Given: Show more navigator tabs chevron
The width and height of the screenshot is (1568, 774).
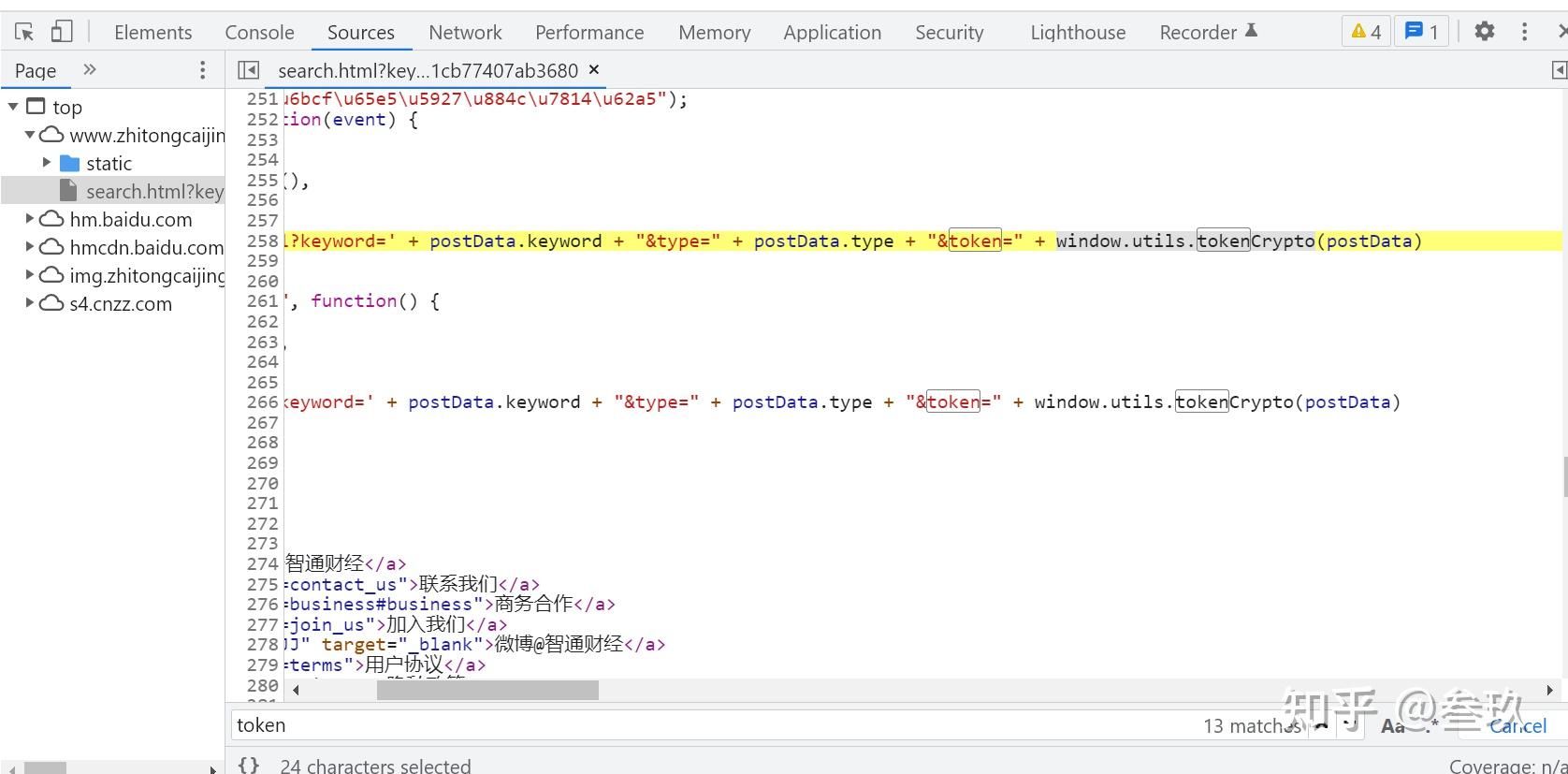Looking at the screenshot, I should [90, 69].
